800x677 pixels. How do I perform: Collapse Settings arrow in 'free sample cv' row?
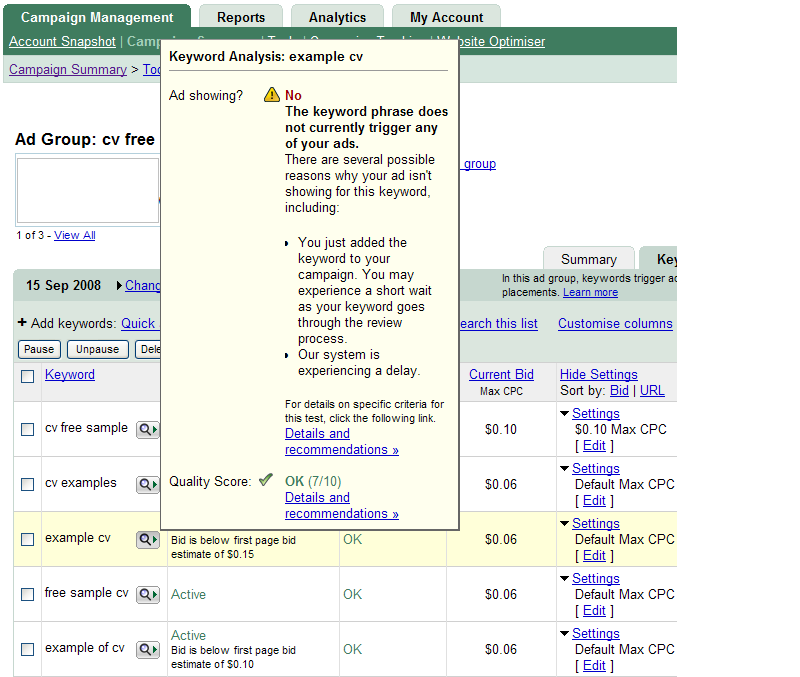[564, 579]
